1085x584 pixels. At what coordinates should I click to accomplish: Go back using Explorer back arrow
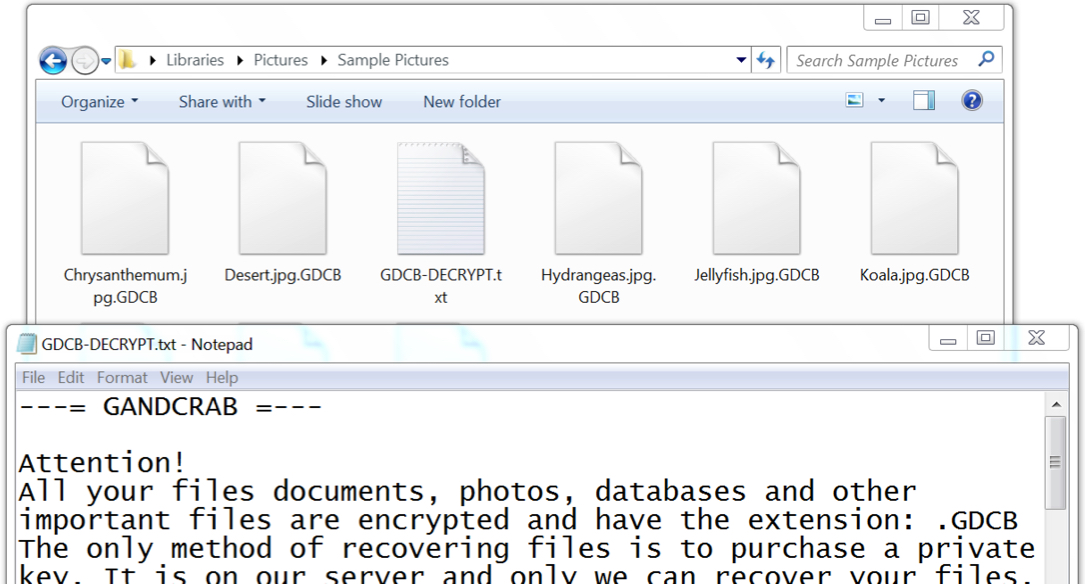pyautogui.click(x=53, y=61)
